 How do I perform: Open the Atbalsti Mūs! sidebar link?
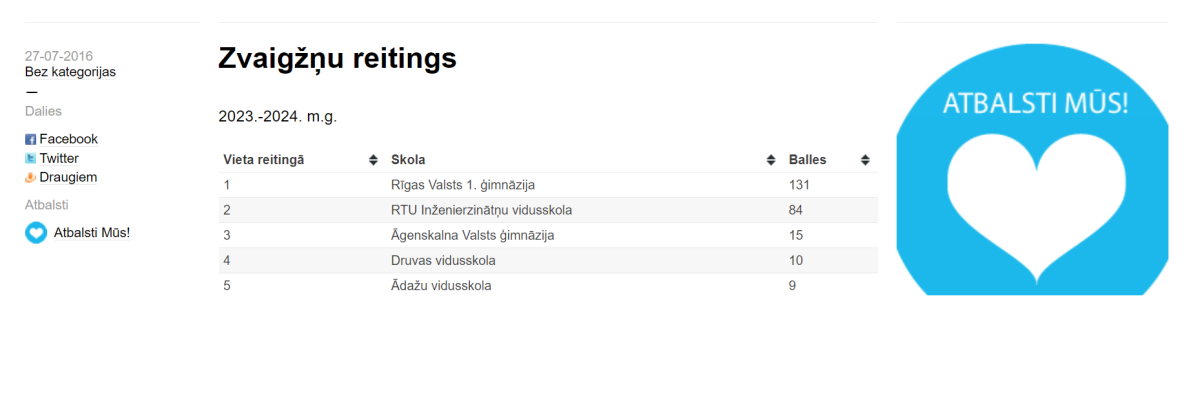(92, 233)
